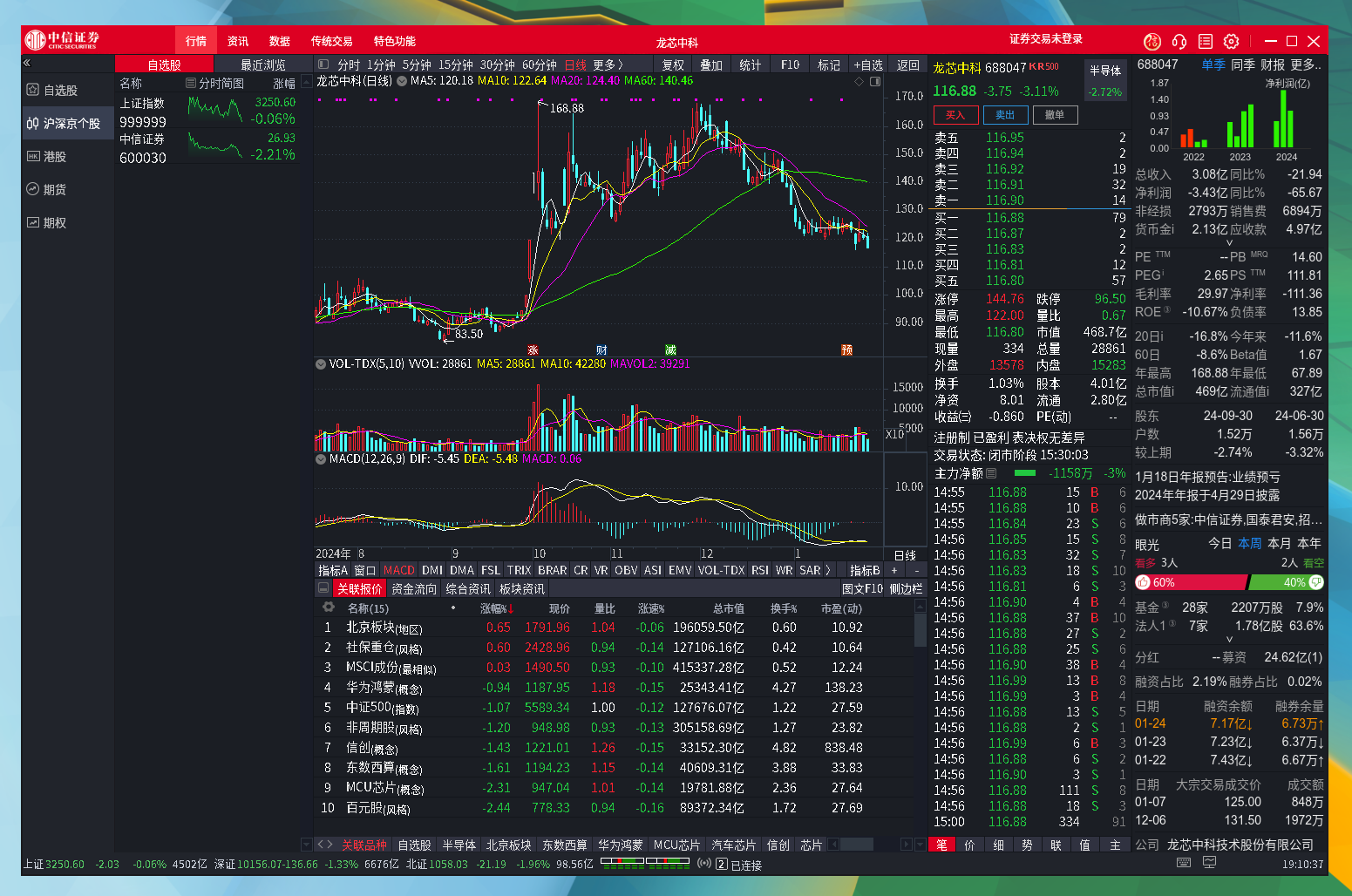Click the red-green bull-bear sentiment bar
This screenshot has width=1352, height=896.
point(1227,582)
